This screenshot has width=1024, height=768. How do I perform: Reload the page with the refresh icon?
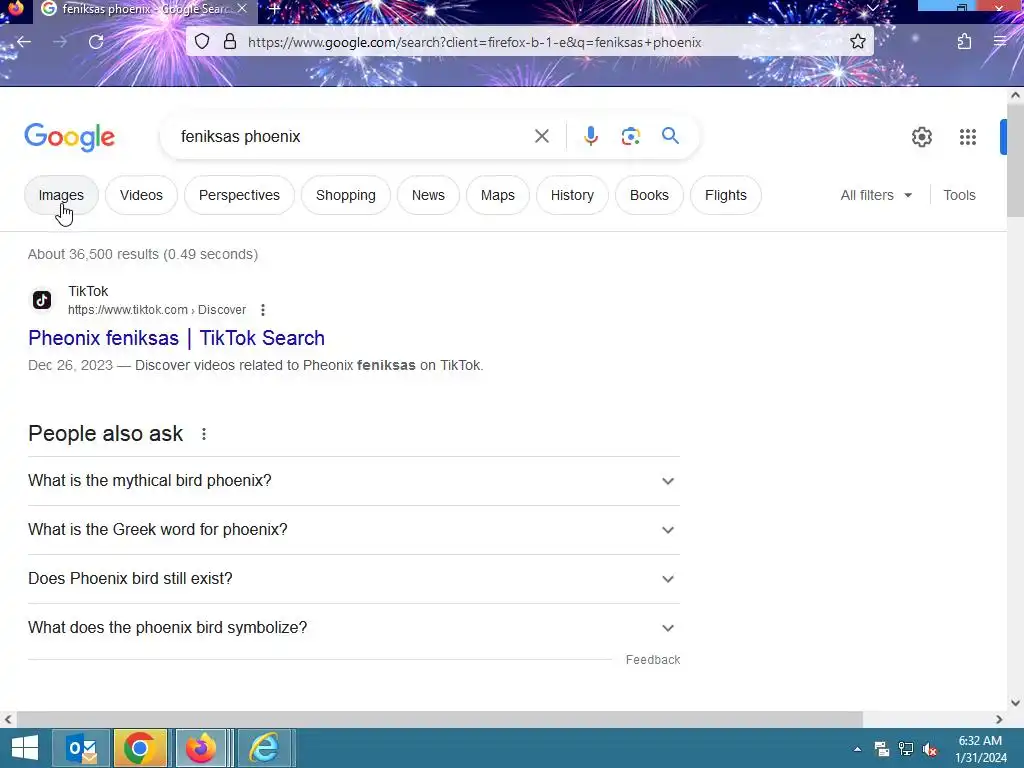(96, 42)
